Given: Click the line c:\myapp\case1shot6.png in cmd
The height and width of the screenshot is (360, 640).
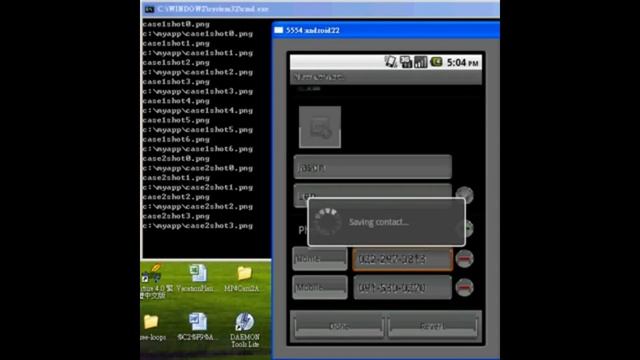Looking at the screenshot, I should tap(198, 149).
